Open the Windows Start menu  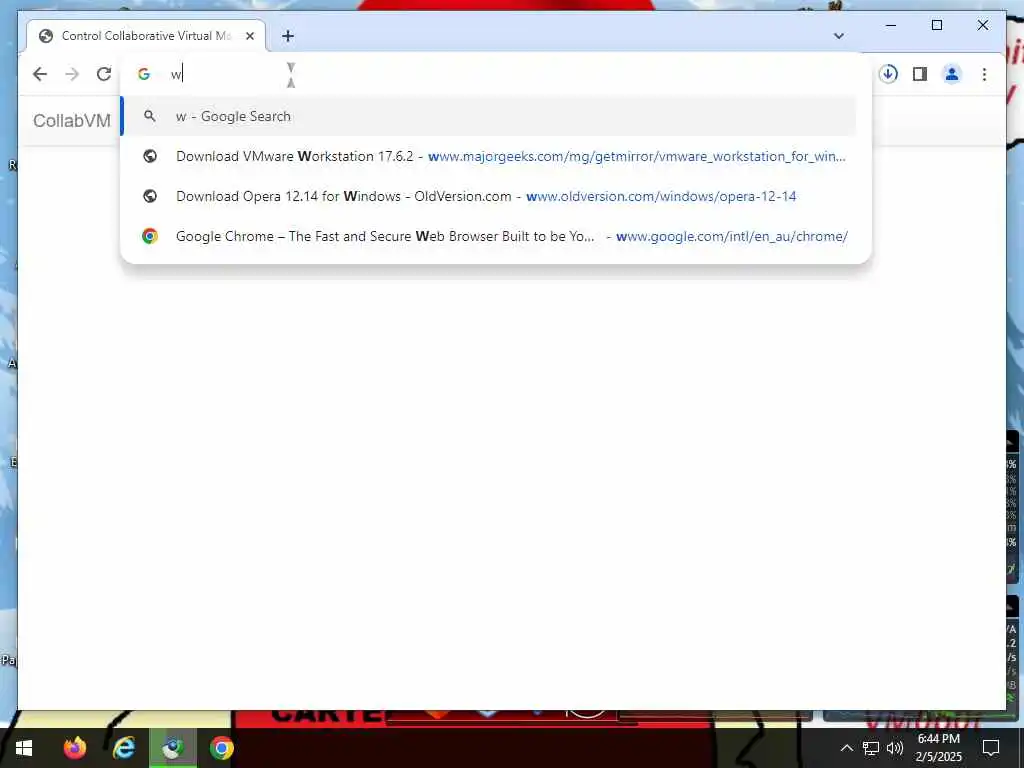pyautogui.click(x=24, y=748)
